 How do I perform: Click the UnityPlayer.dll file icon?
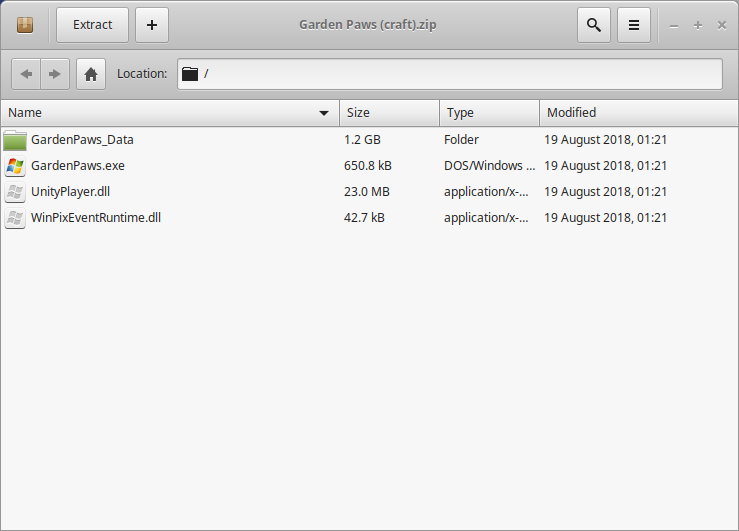pyautogui.click(x=15, y=192)
